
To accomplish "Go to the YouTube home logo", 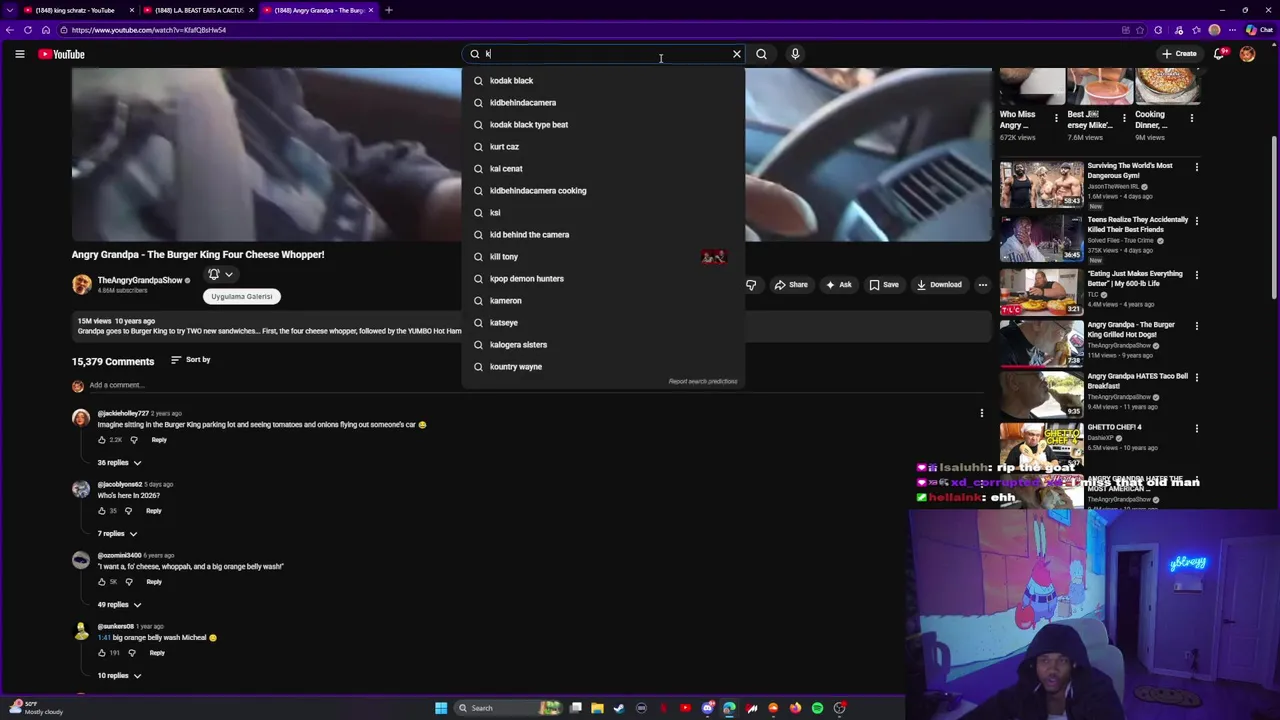I will pos(62,54).
